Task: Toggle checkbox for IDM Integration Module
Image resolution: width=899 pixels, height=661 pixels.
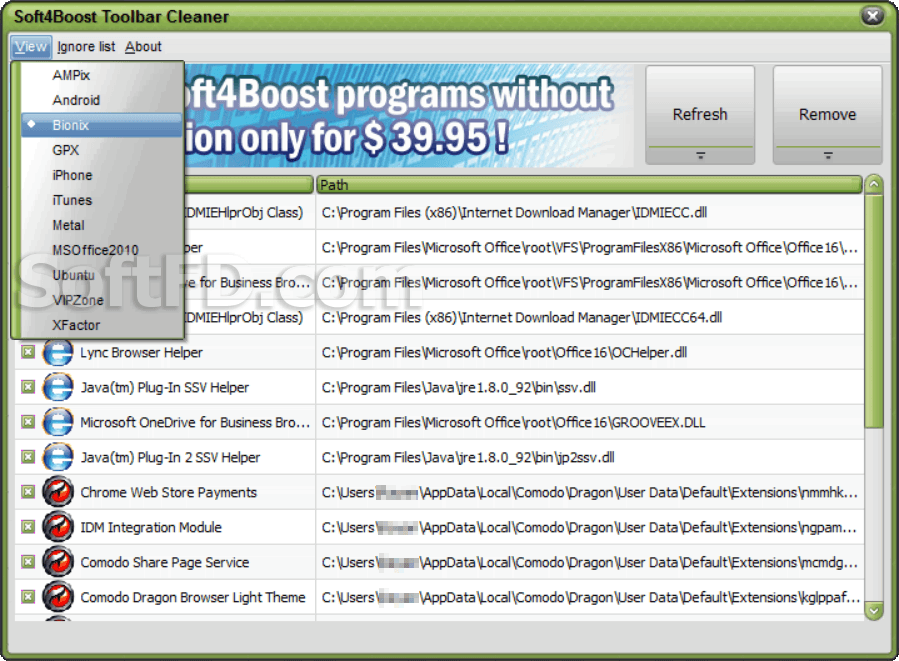Action: [x=28, y=527]
